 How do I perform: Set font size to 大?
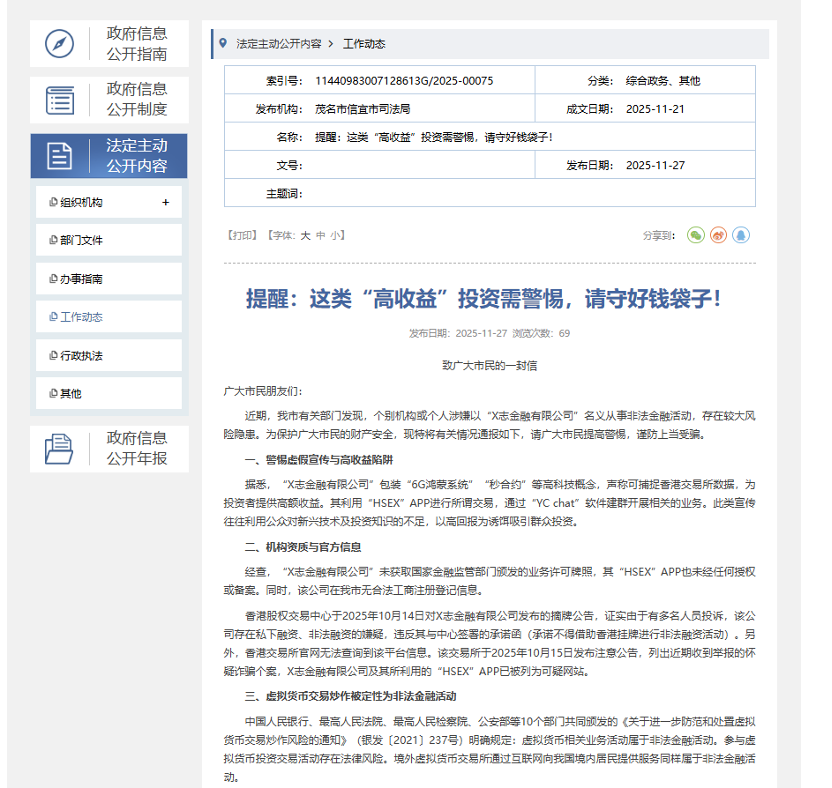[306, 236]
